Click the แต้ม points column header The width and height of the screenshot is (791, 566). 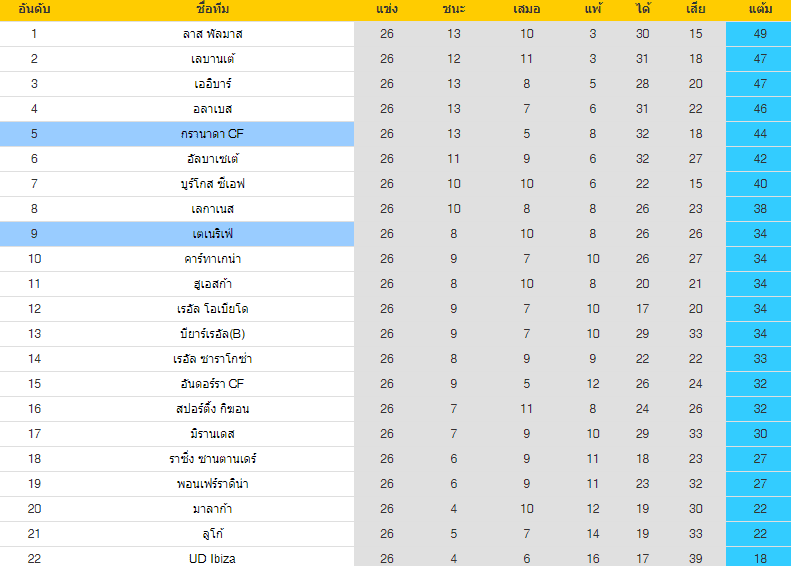(760, 9)
